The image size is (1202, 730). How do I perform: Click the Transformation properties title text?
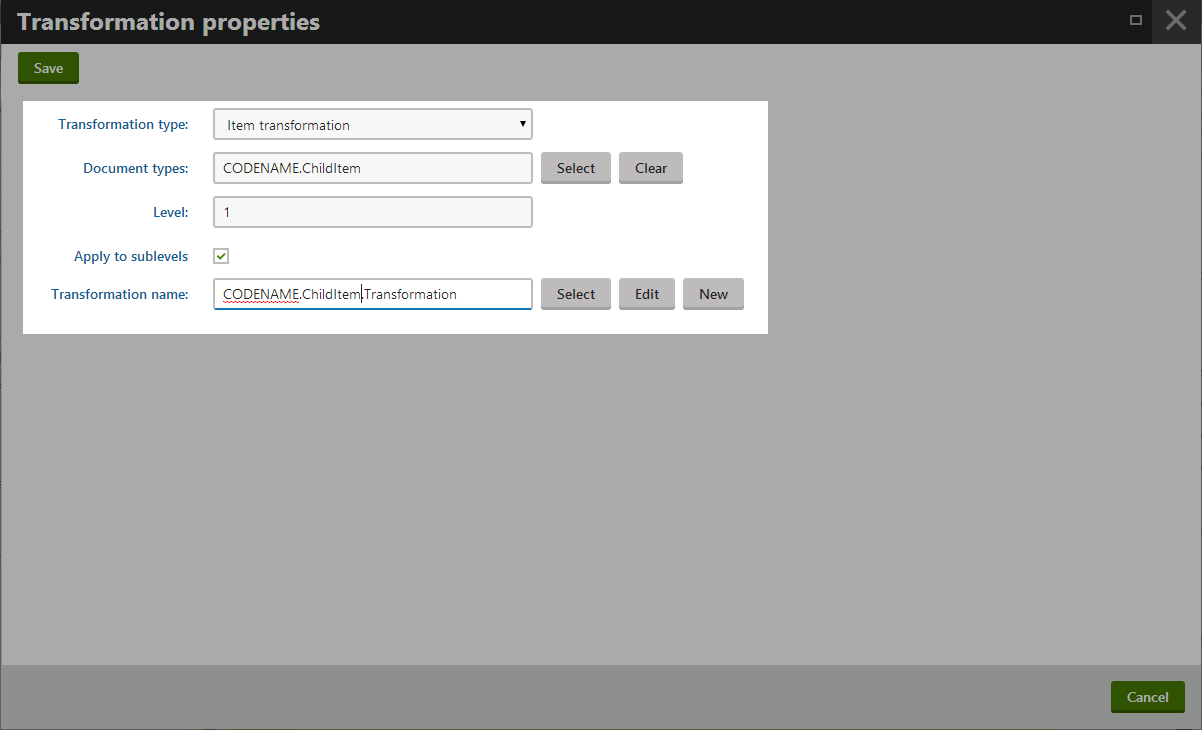[169, 22]
